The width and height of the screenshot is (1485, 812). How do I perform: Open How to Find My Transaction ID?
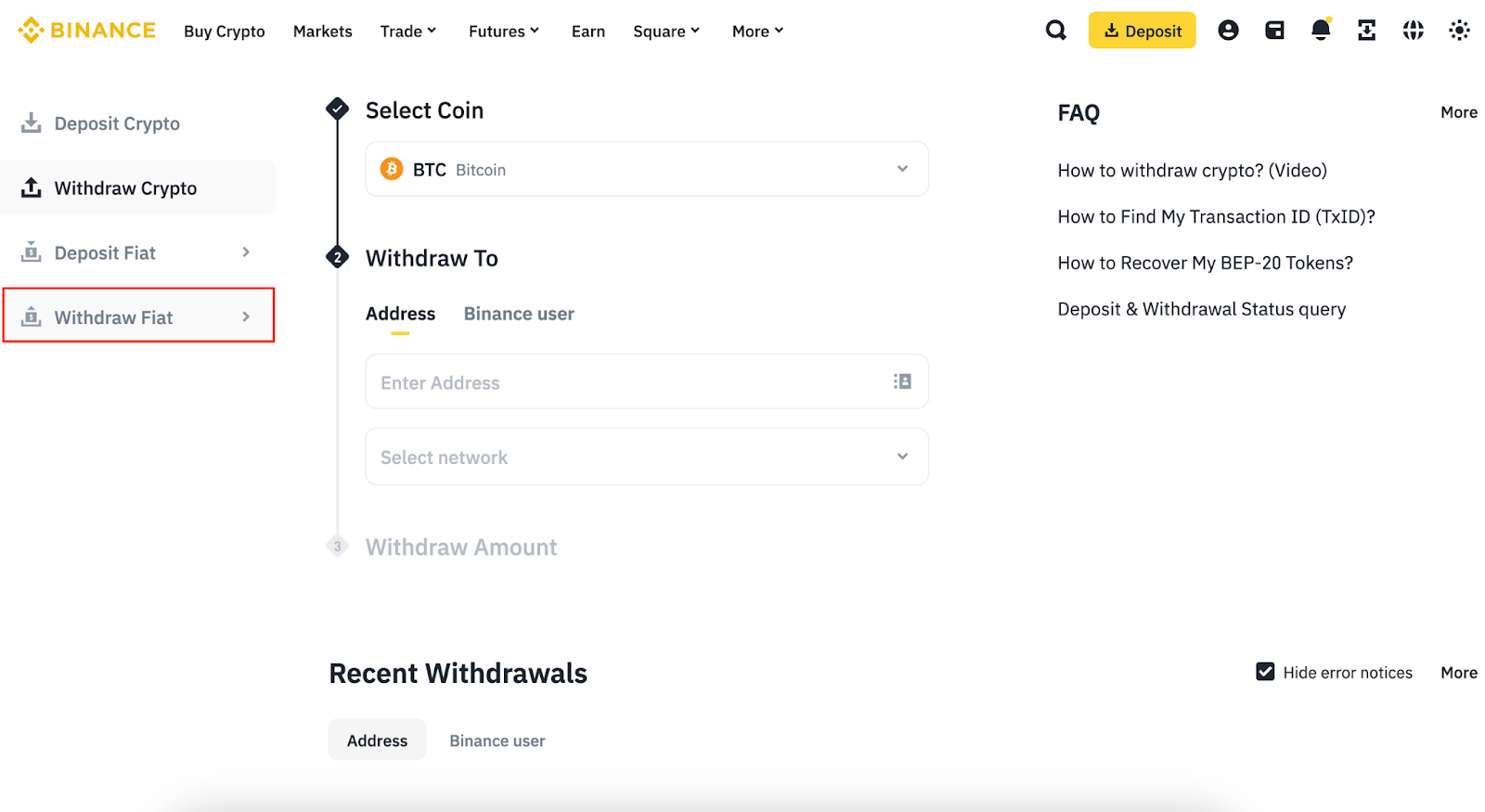click(1217, 217)
